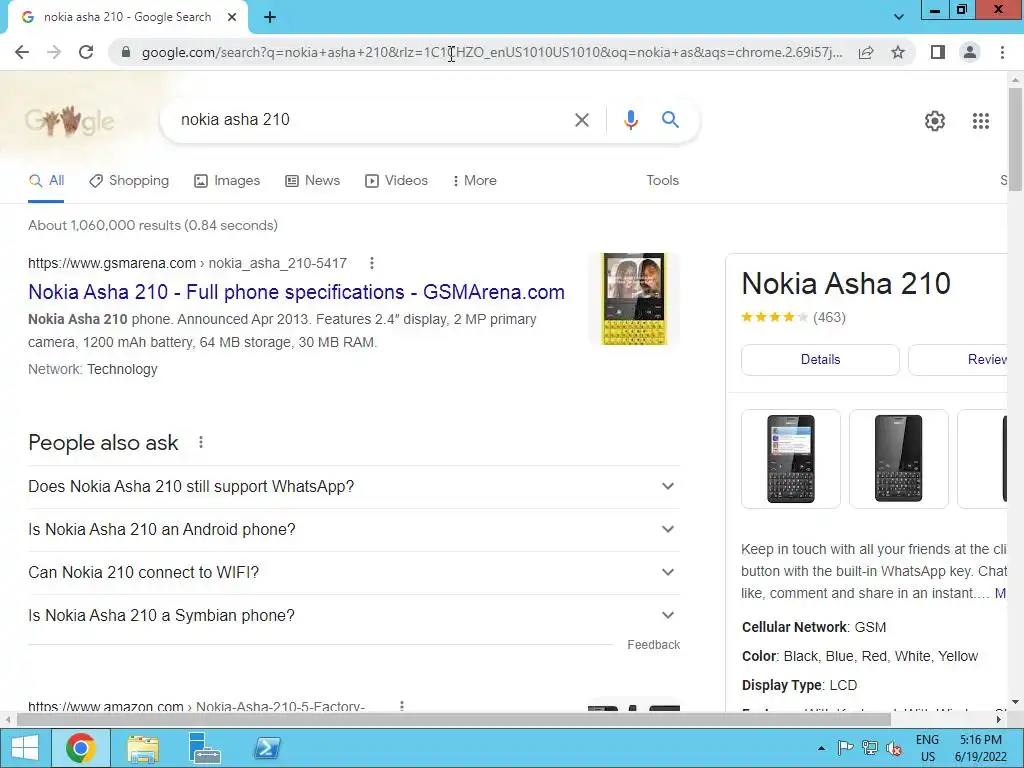Image resolution: width=1024 pixels, height=768 pixels.
Task: Open options menu beside the amazon.com result
Action: coord(402,706)
